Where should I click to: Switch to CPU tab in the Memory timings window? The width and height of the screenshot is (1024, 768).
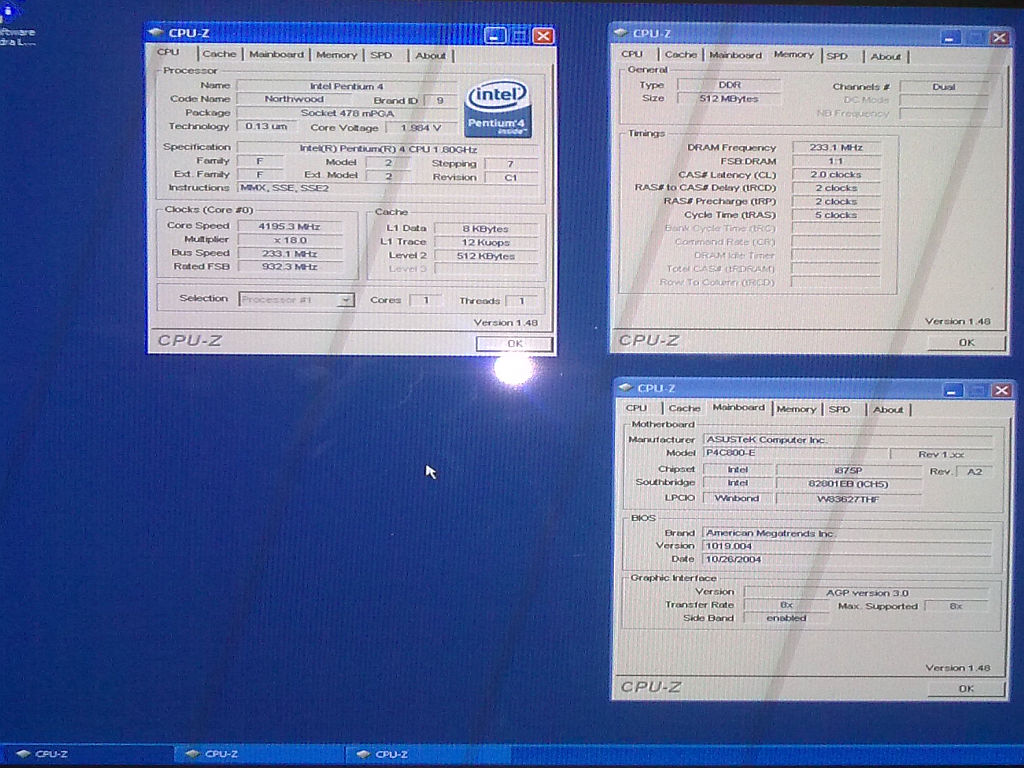click(x=632, y=54)
